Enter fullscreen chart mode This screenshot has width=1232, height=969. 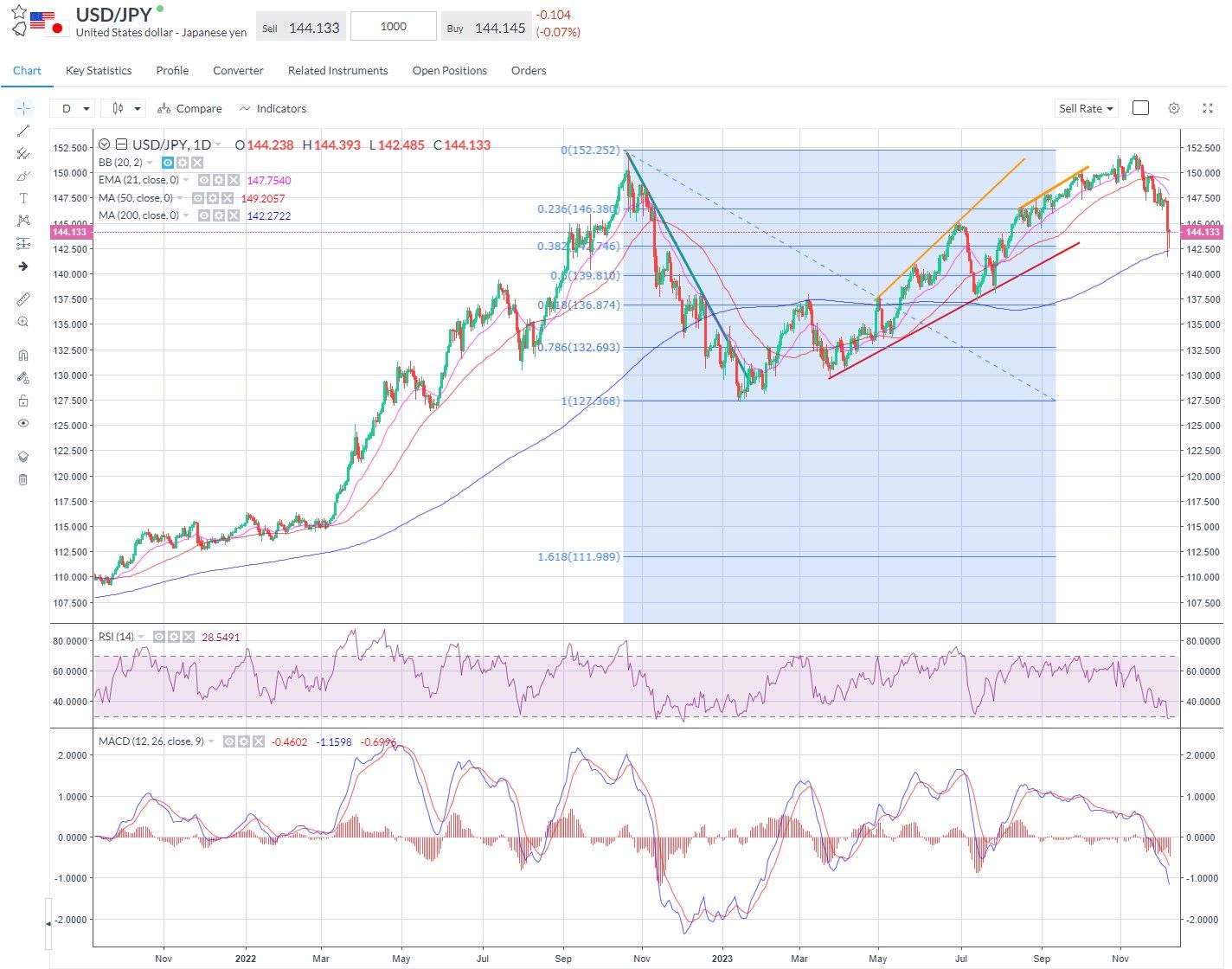point(1208,108)
